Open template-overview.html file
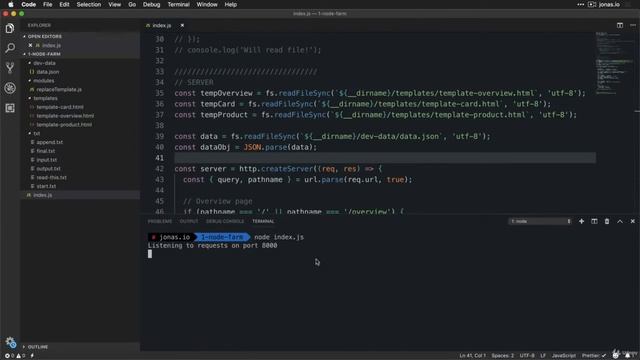Screen dimensions: 640x360 point(65,116)
